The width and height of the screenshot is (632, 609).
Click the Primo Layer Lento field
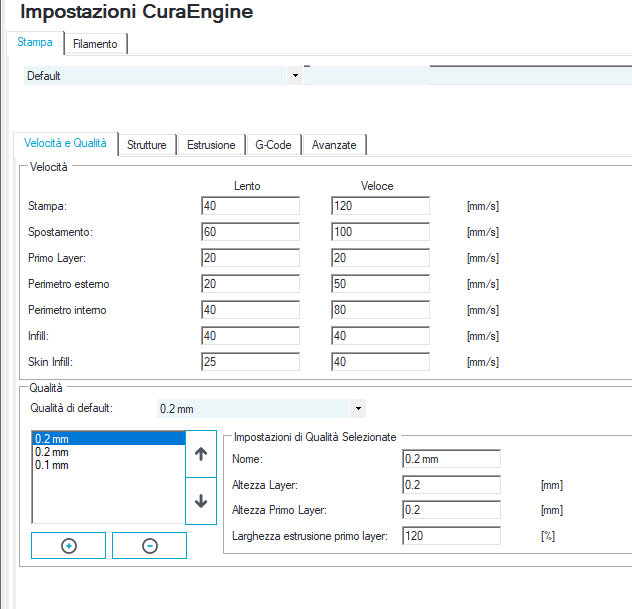pyautogui.click(x=250, y=258)
